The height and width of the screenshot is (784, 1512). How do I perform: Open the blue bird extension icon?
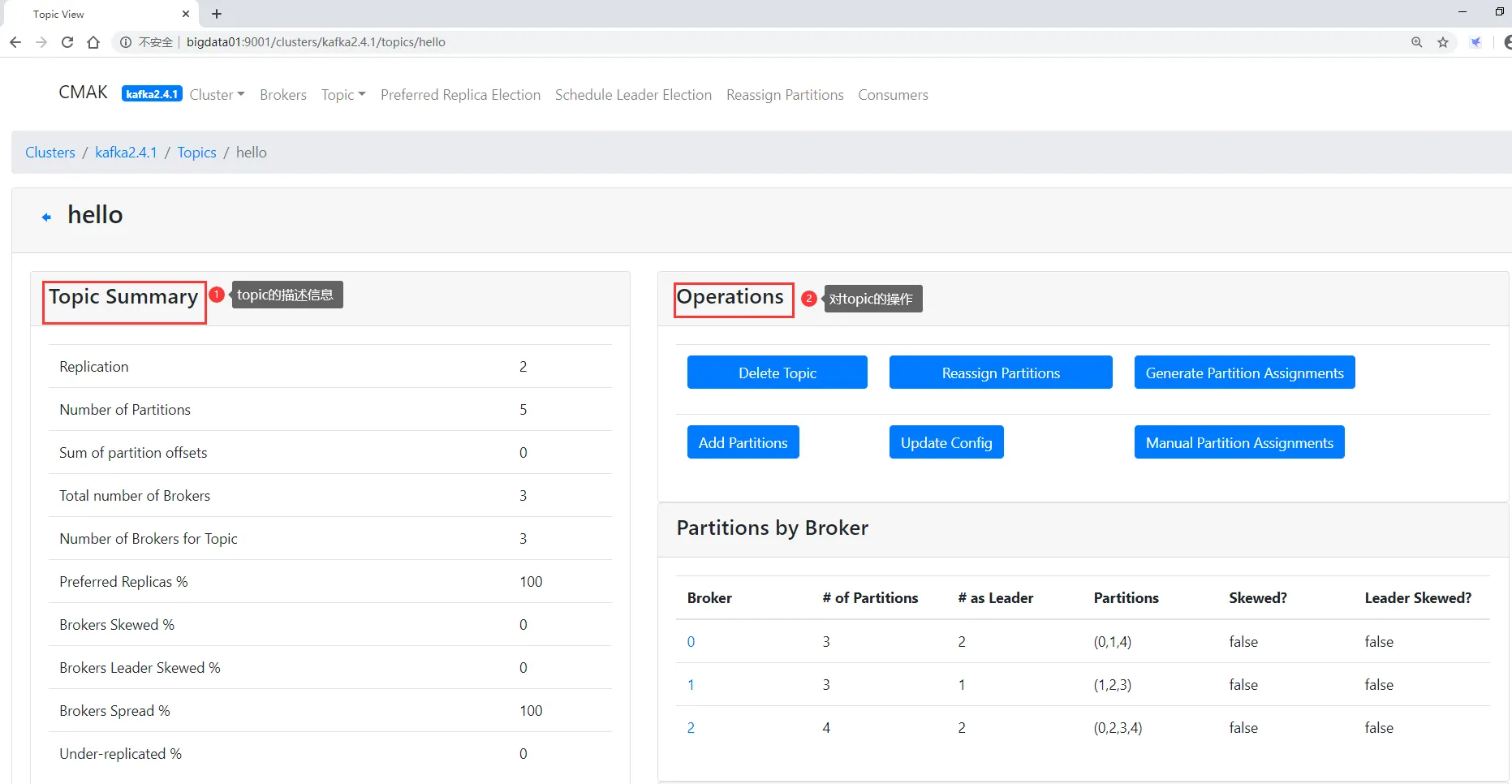point(1475,42)
